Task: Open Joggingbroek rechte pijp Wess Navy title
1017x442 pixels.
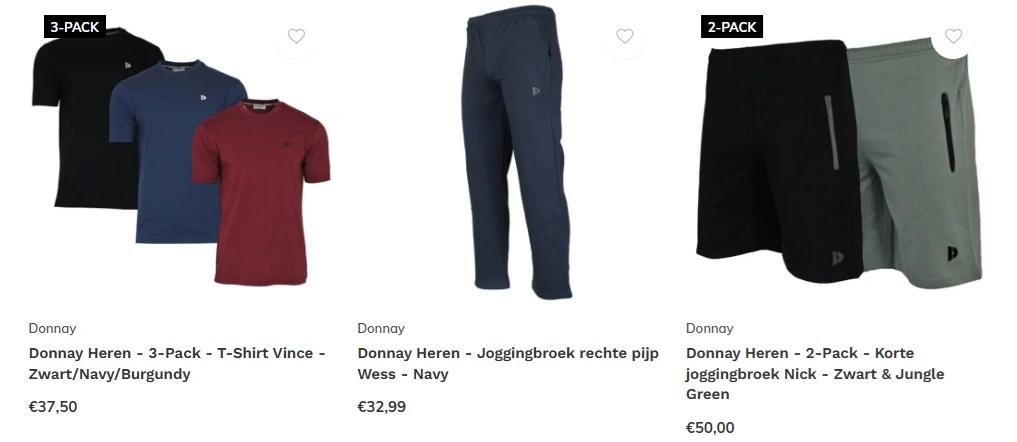Action: 508,363
